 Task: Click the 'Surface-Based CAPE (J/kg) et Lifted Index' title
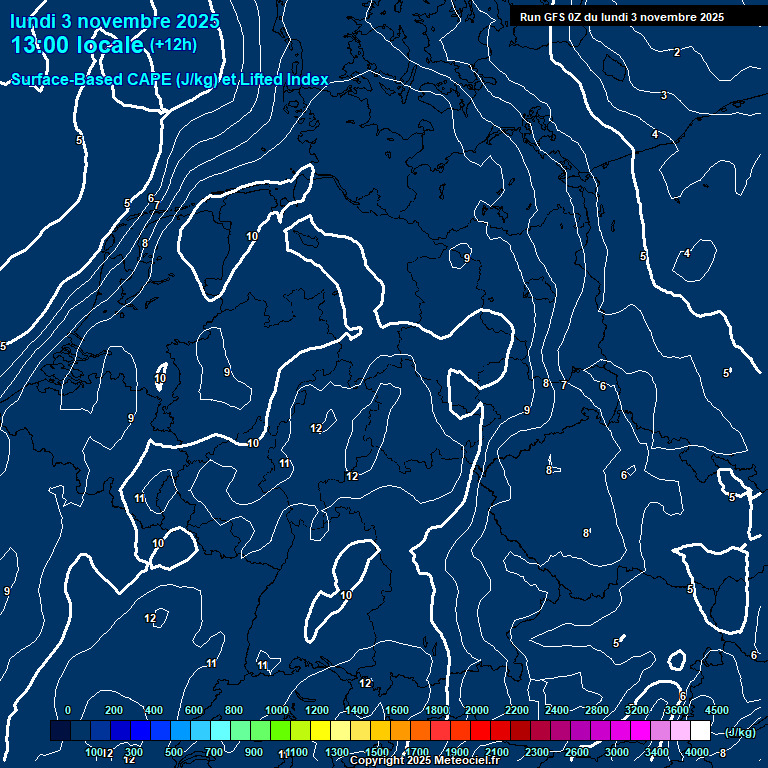click(x=169, y=79)
